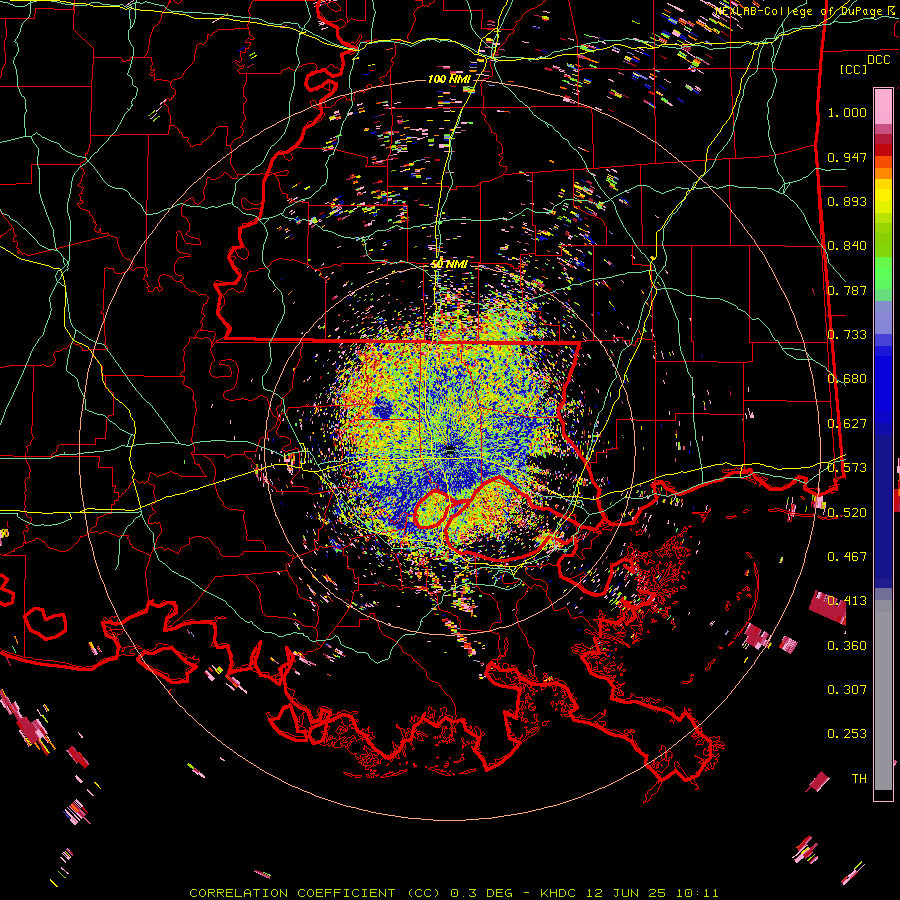The width and height of the screenshot is (900, 900).
Task: Select the 0.413 scale value
Action: click(847, 601)
